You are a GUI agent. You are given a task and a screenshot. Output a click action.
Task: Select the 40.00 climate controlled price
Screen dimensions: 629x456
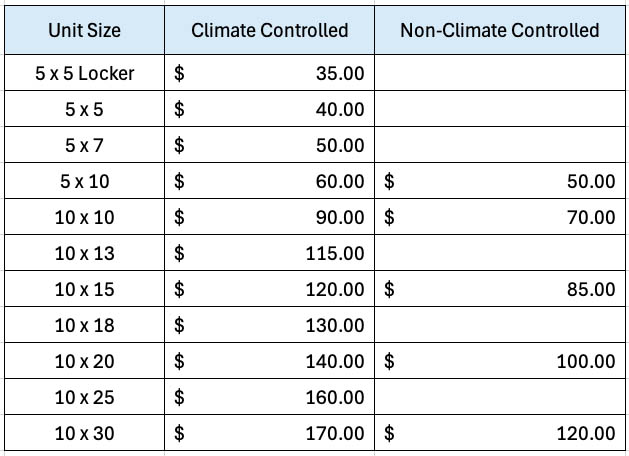pyautogui.click(x=270, y=109)
